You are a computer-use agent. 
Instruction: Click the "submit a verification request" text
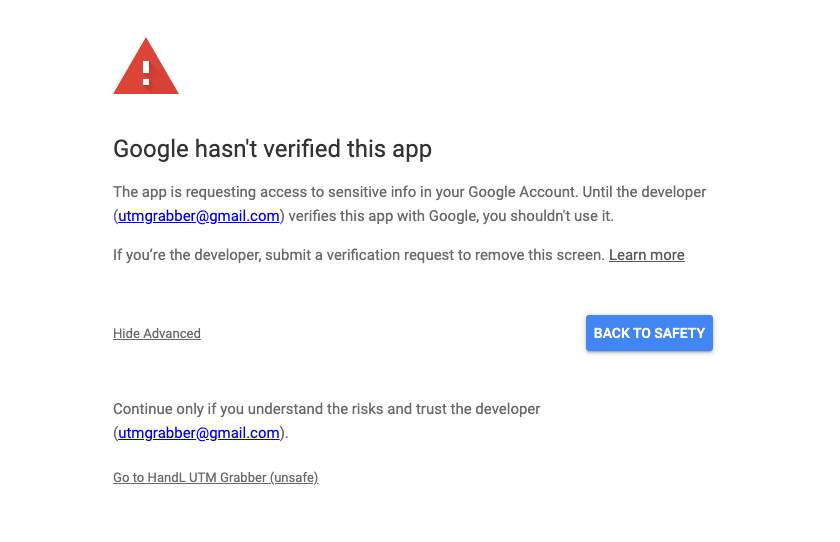(x=361, y=255)
